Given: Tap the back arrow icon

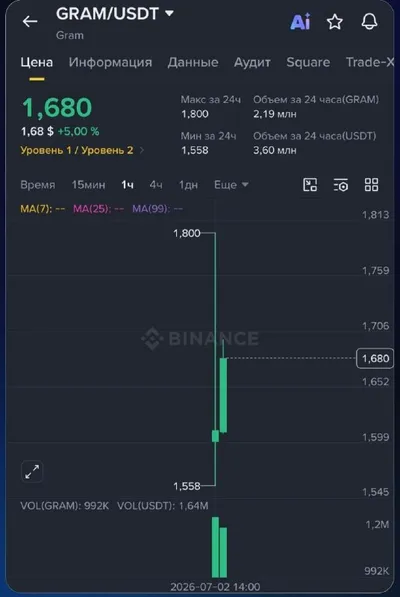Looking at the screenshot, I should [x=30, y=21].
